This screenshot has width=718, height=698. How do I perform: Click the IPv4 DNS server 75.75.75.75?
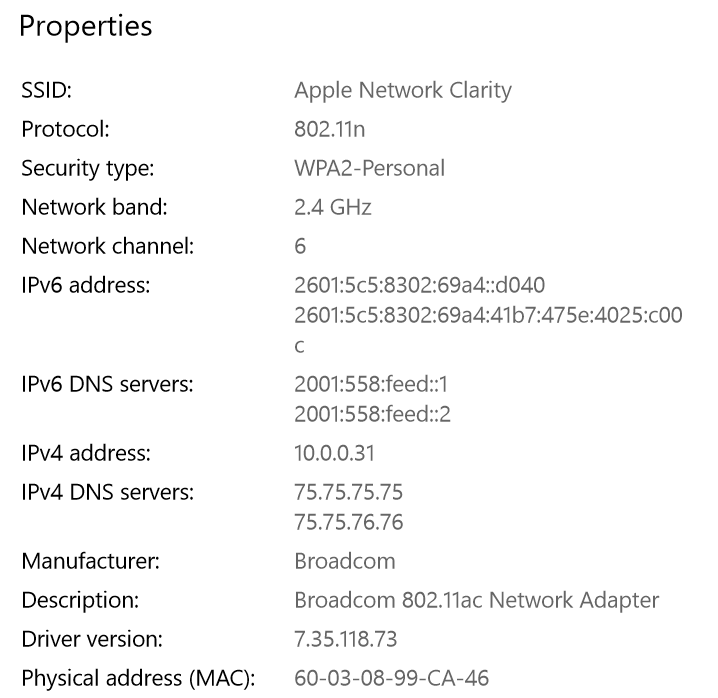click(x=349, y=492)
